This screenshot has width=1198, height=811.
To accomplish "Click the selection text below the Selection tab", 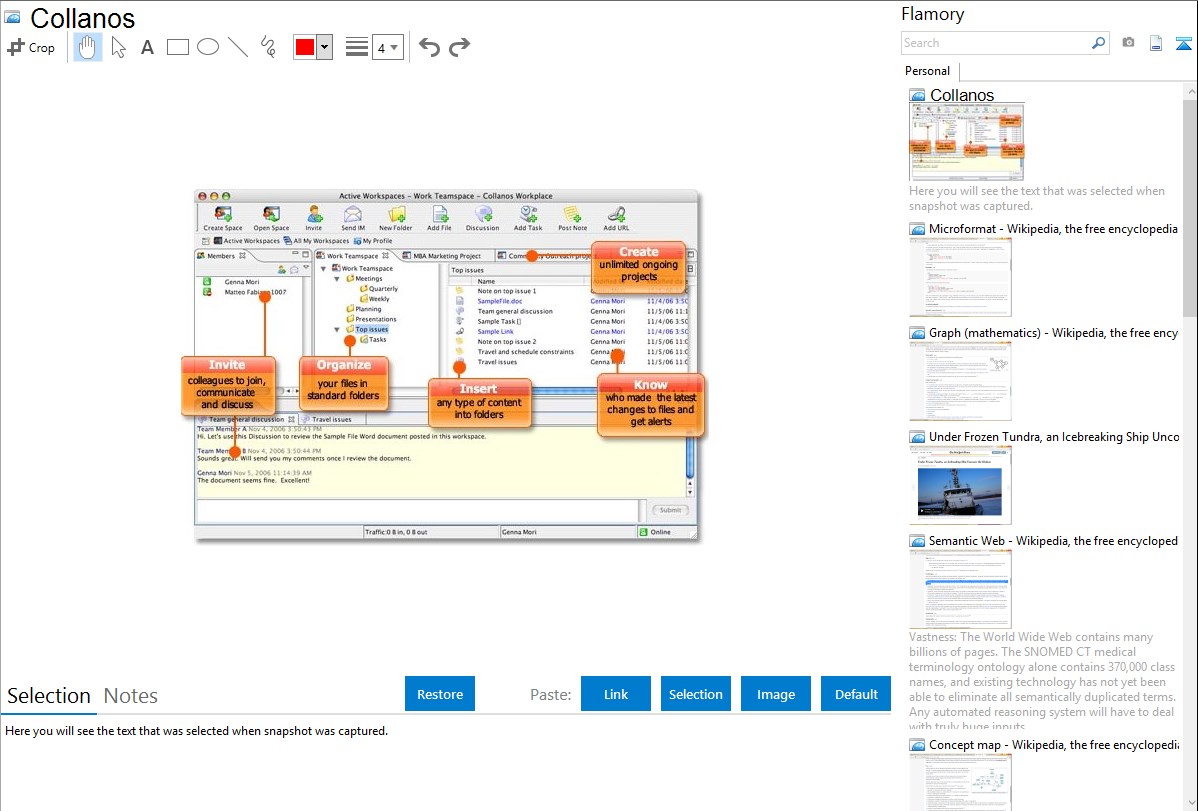I will tap(196, 731).
